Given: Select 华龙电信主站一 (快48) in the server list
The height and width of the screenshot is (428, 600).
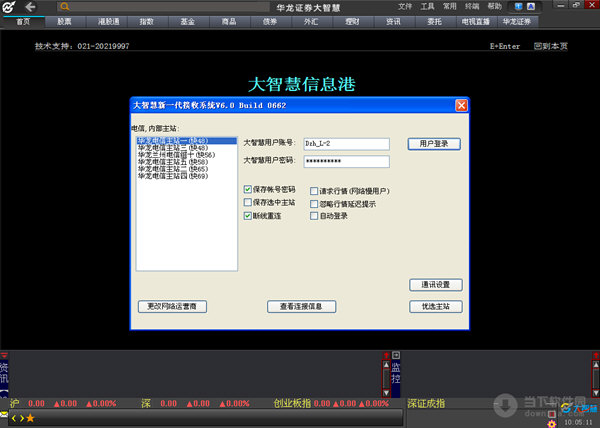Looking at the screenshot, I should 187,141.
